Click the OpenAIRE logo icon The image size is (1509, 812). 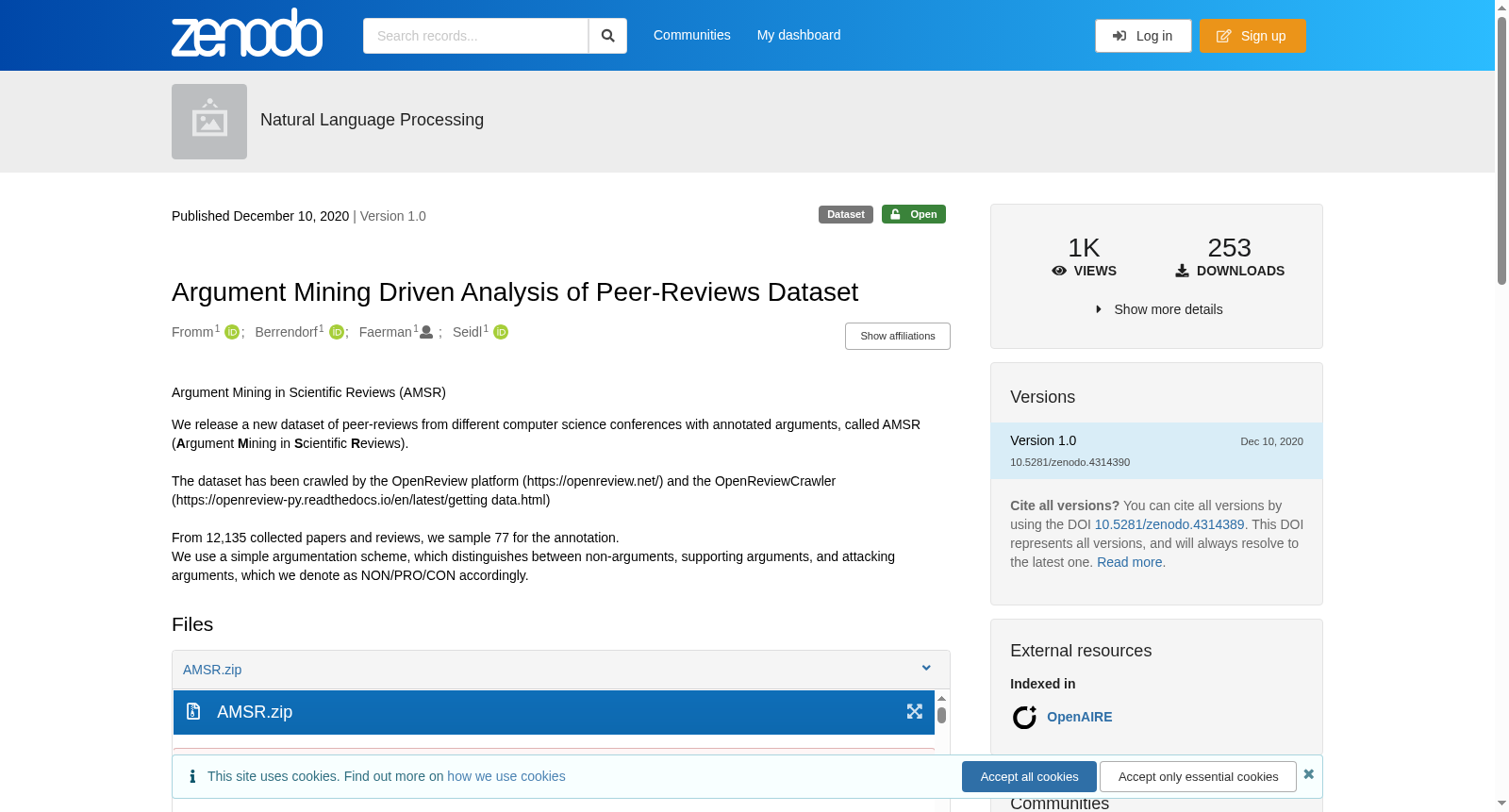(x=1024, y=718)
